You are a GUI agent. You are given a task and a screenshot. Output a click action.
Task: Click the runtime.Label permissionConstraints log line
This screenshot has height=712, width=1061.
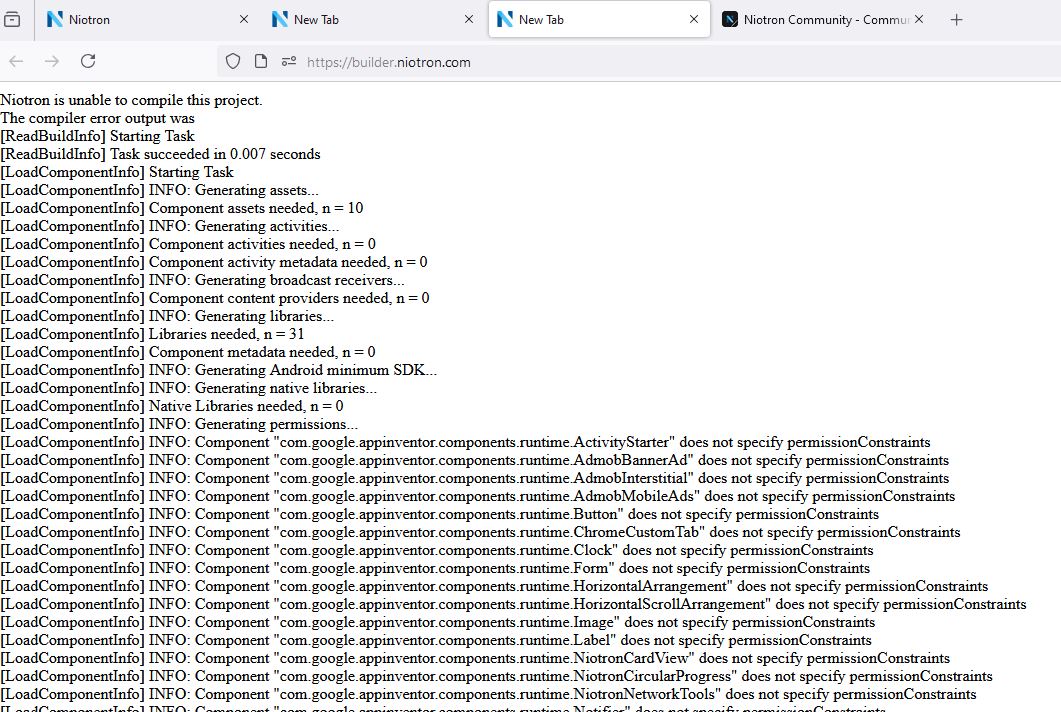click(436, 640)
